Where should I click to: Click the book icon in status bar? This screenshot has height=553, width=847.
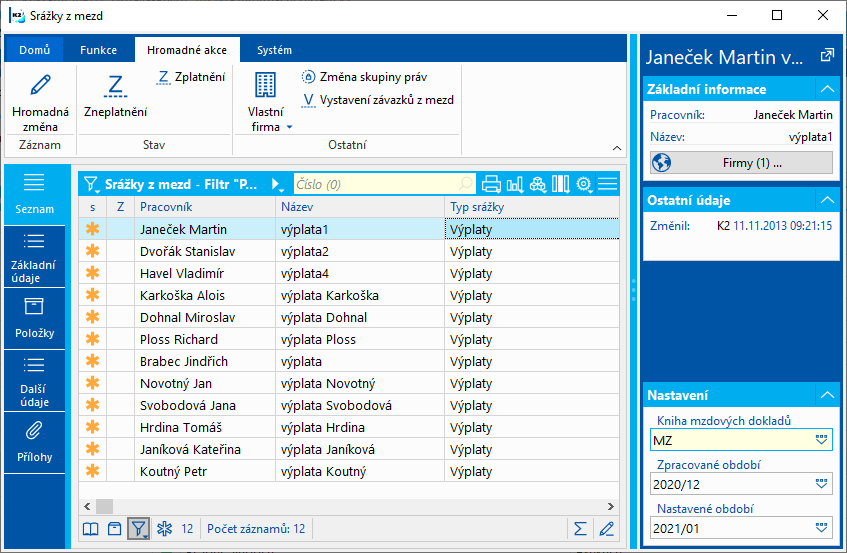90,528
